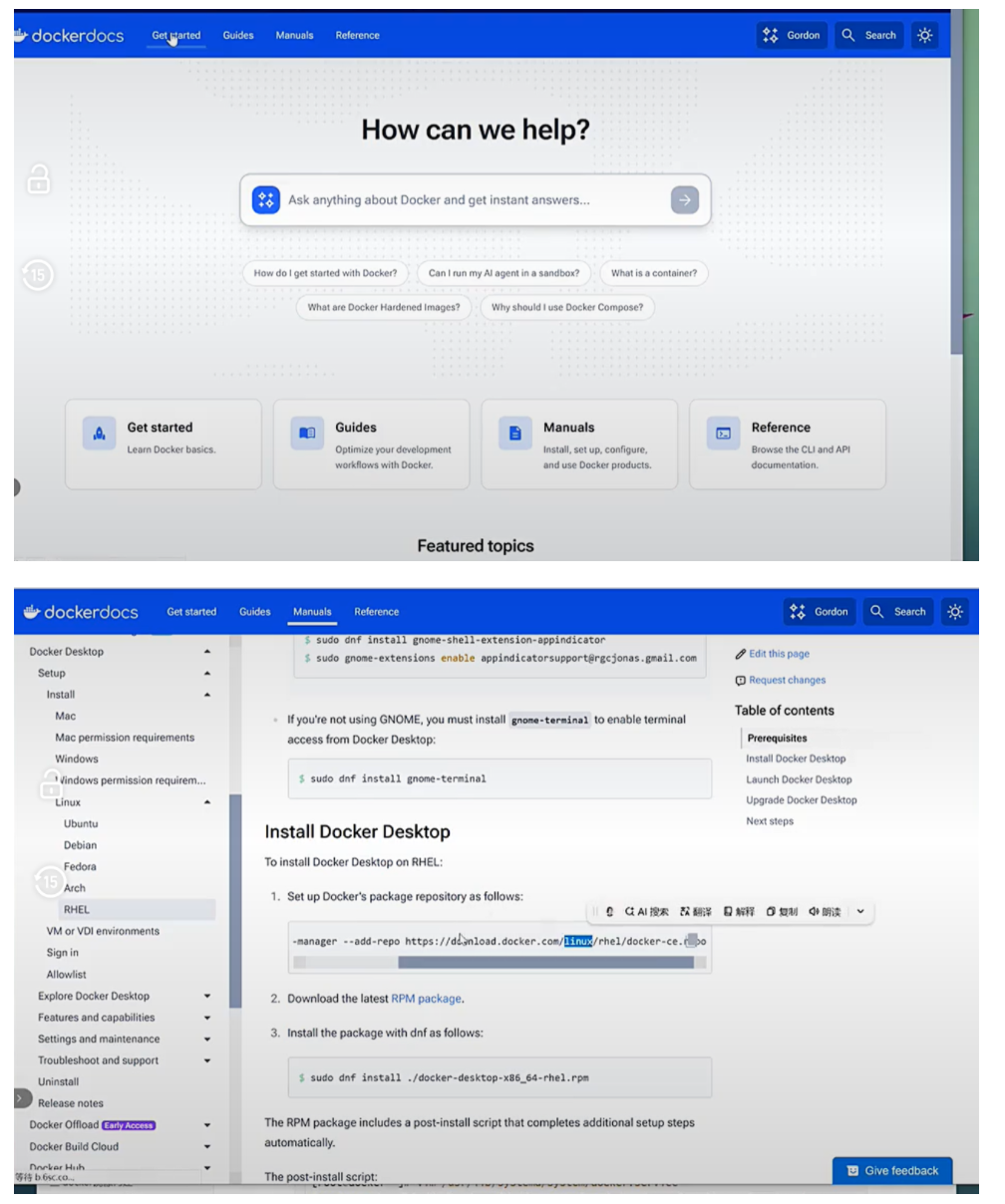
Task: Click the dockerdocs logo in the top page
Action: tap(70, 35)
